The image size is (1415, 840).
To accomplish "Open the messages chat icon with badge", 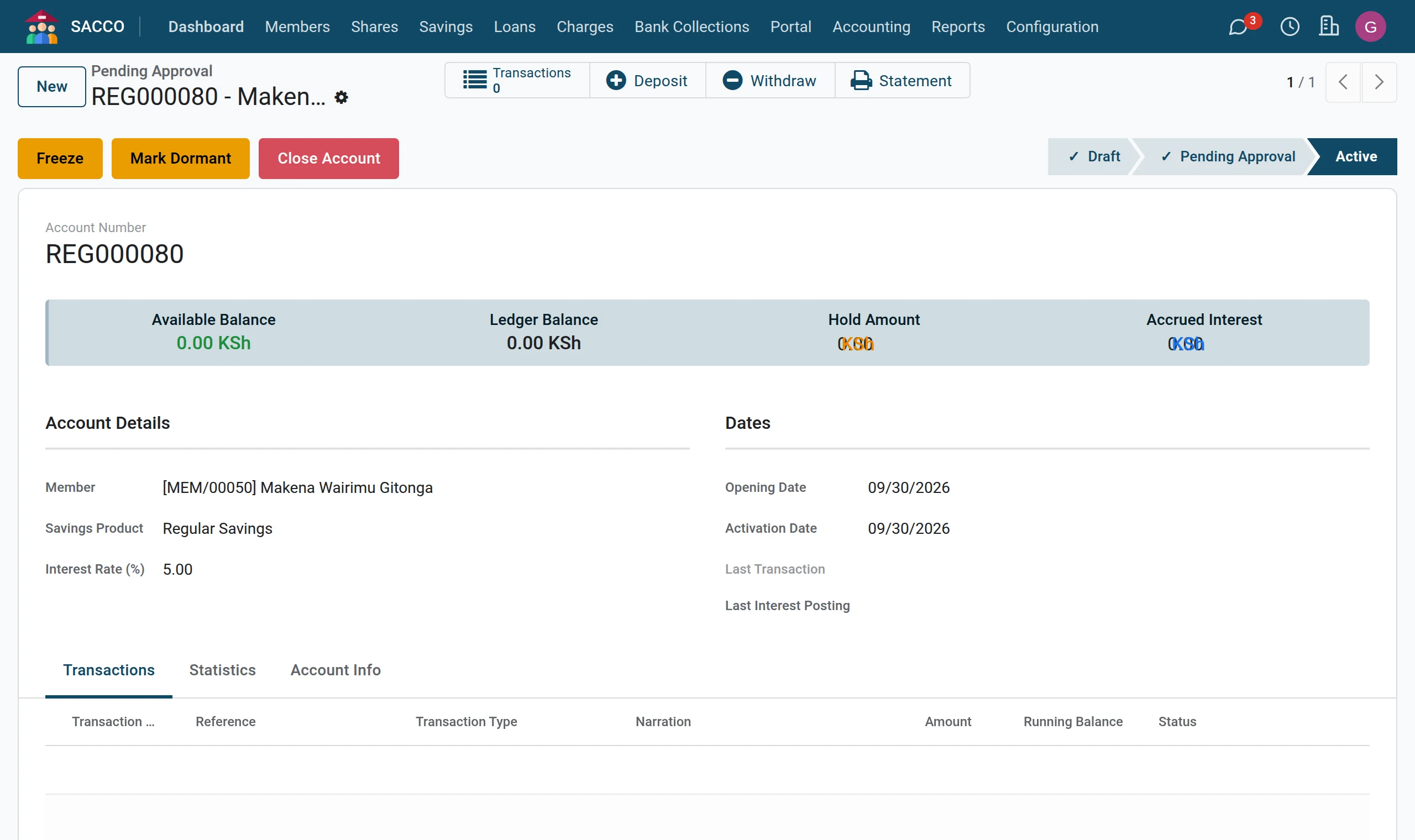I will pos(1239,27).
